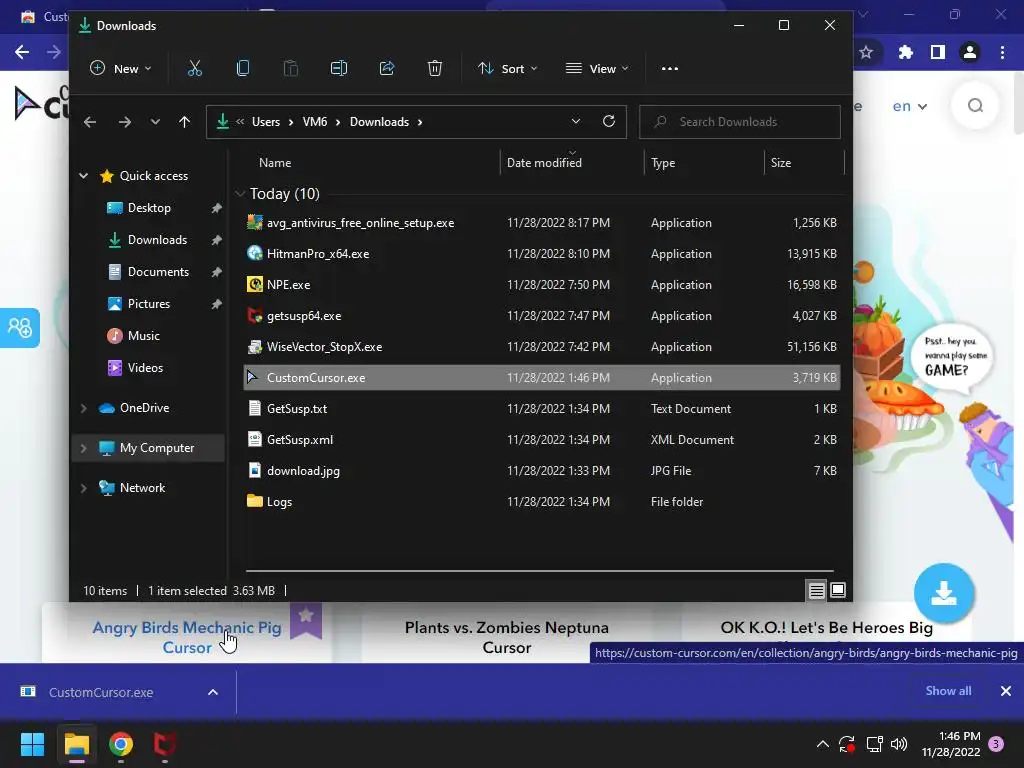Open Chrome profile avatar icon
This screenshot has height=768, width=1024.
(970, 52)
